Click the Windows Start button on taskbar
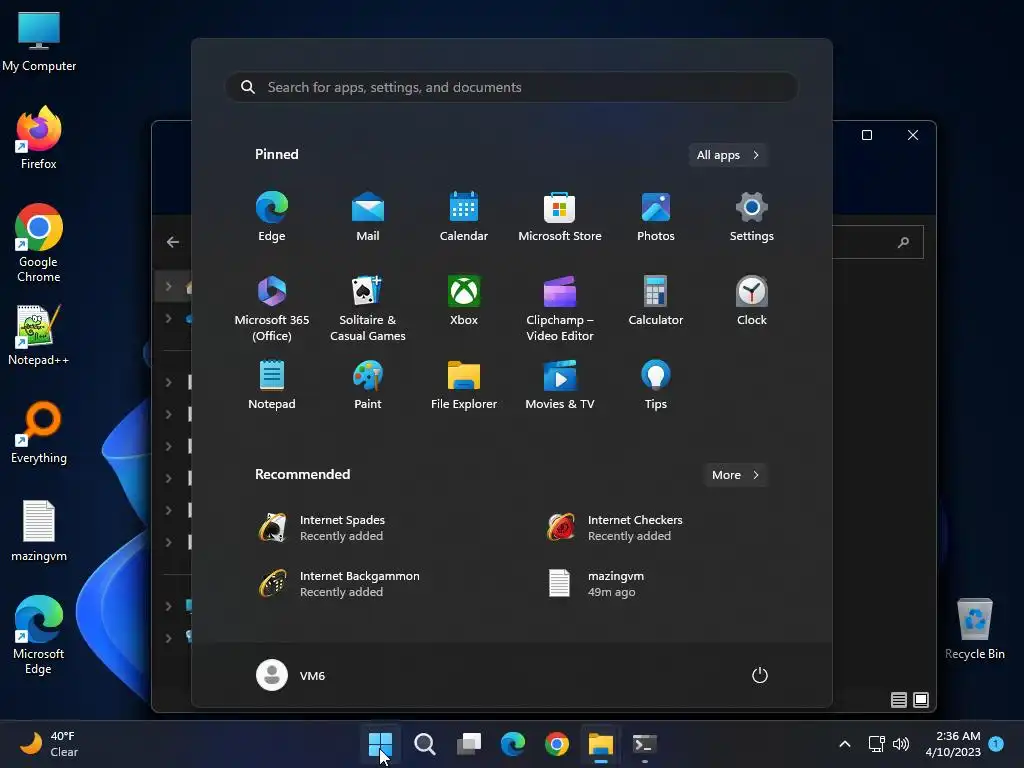The height and width of the screenshot is (768, 1024). pos(380,744)
